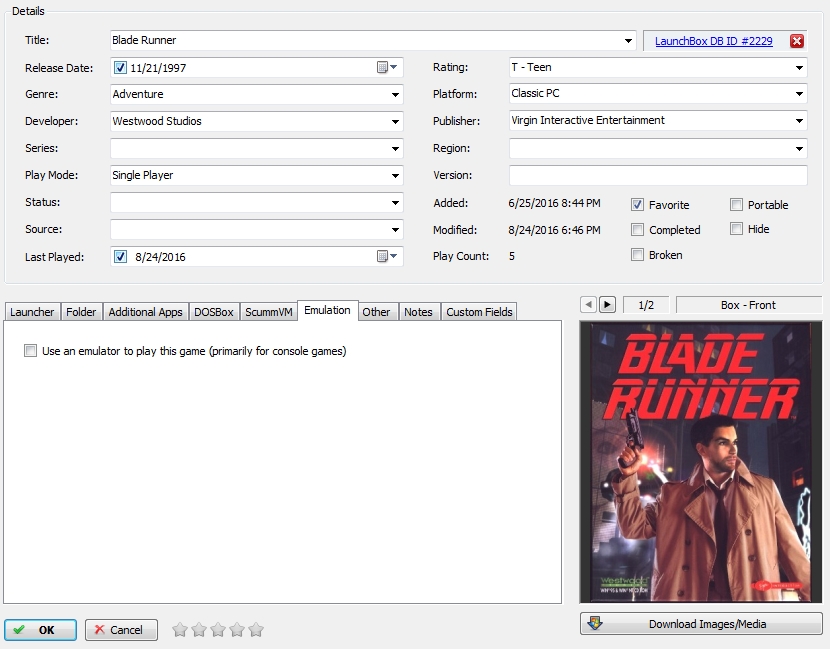Switch to the DOSBox tab
The height and width of the screenshot is (649, 830).
[214, 312]
